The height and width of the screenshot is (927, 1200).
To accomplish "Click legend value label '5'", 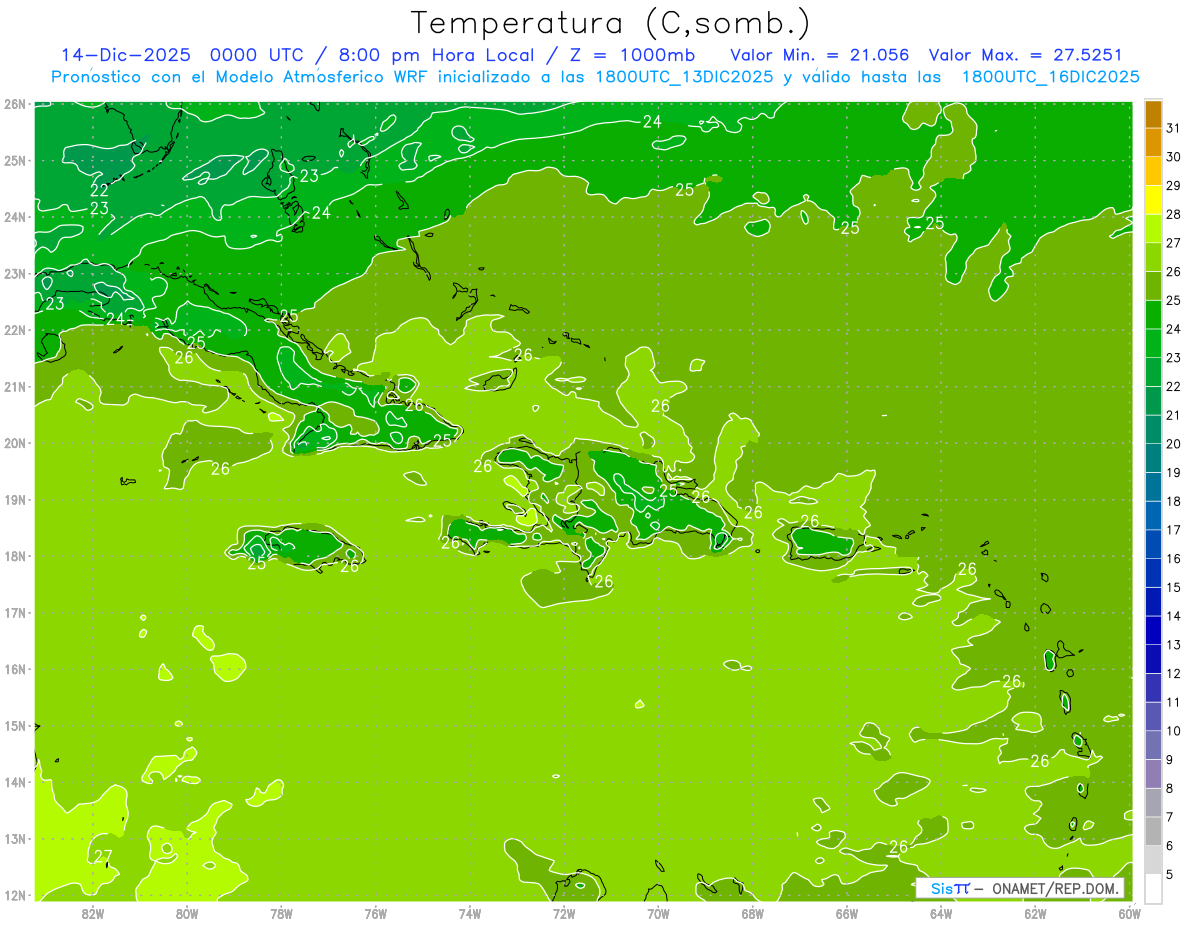I will coord(1170,874).
